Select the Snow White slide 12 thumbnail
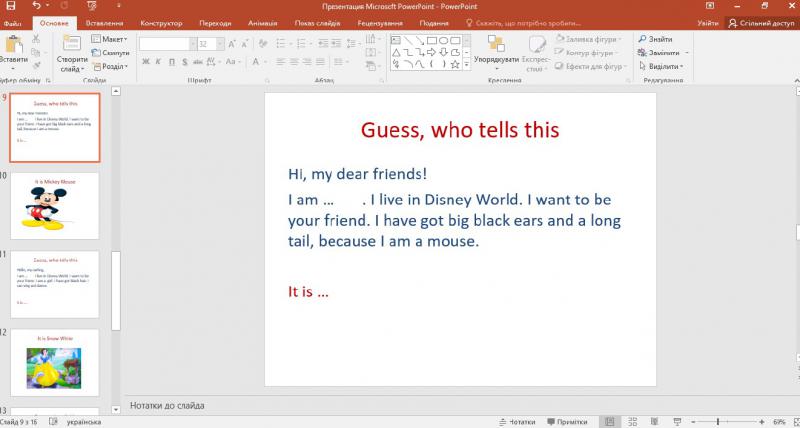This screenshot has height=428, width=800. click(55, 362)
